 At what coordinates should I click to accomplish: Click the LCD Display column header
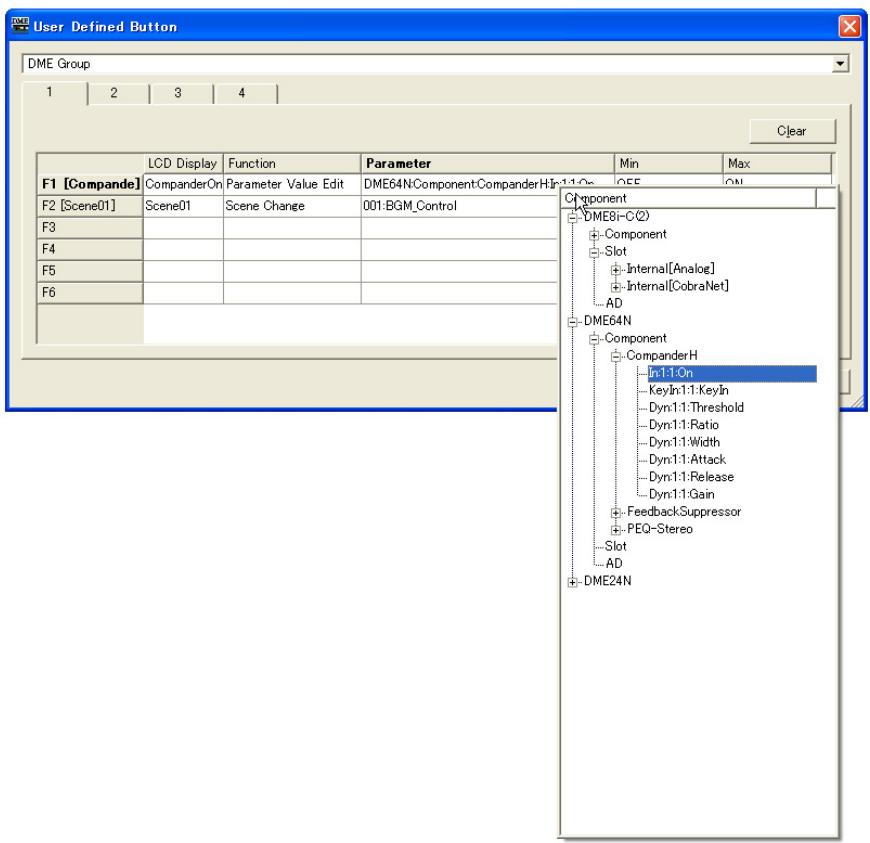tap(183, 163)
